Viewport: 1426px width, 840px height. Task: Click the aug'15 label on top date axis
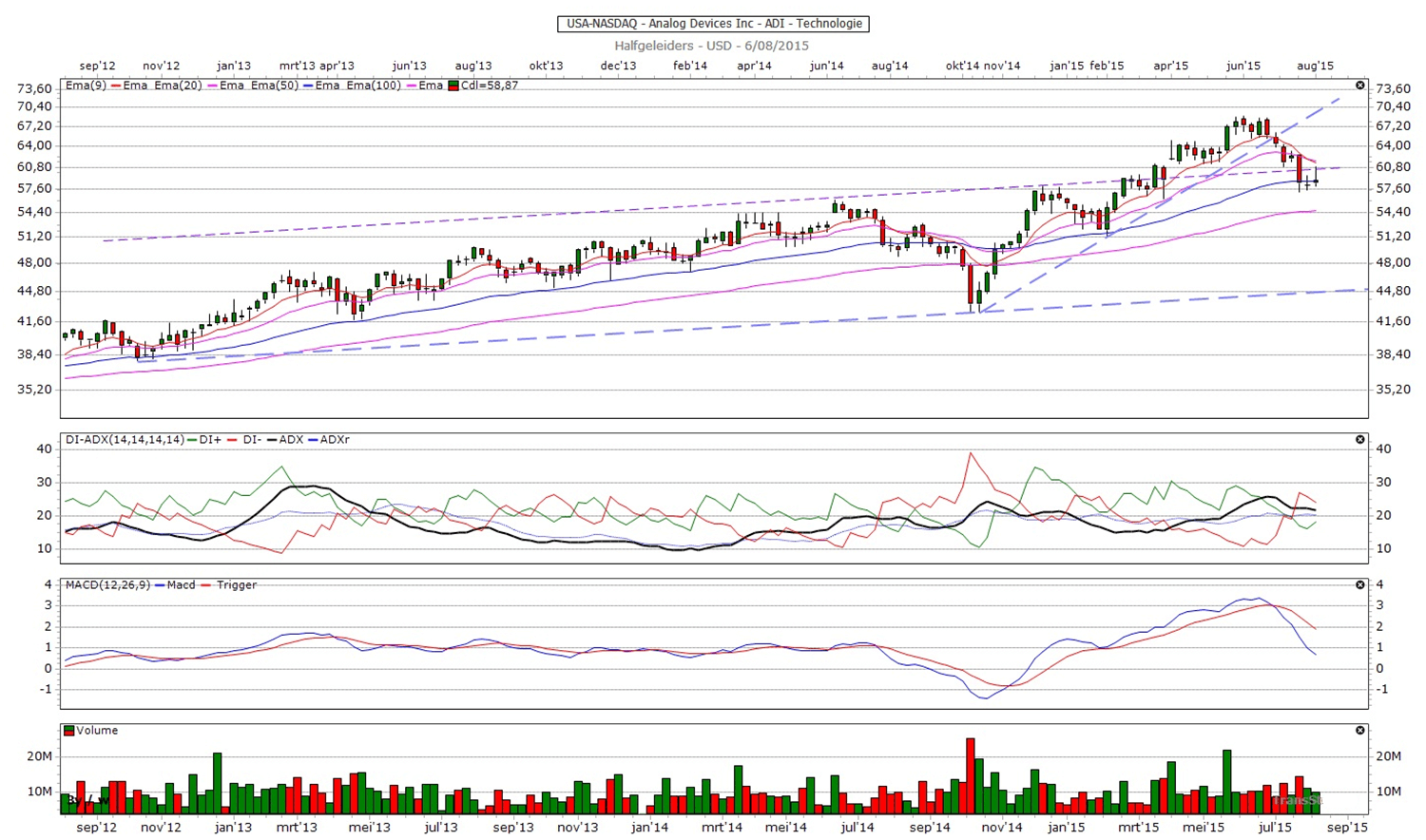pyautogui.click(x=1315, y=66)
